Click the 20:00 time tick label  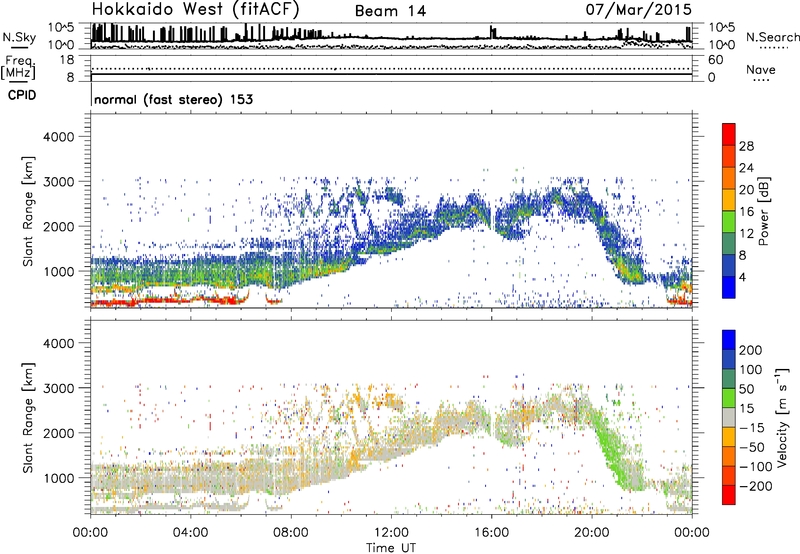pyautogui.click(x=591, y=533)
